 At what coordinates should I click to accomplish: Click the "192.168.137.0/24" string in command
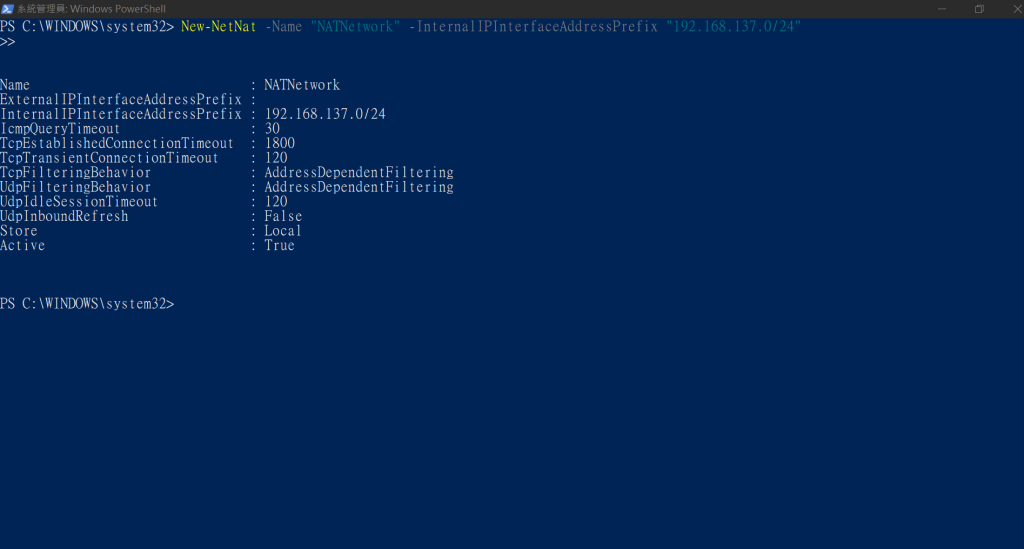(x=733, y=27)
